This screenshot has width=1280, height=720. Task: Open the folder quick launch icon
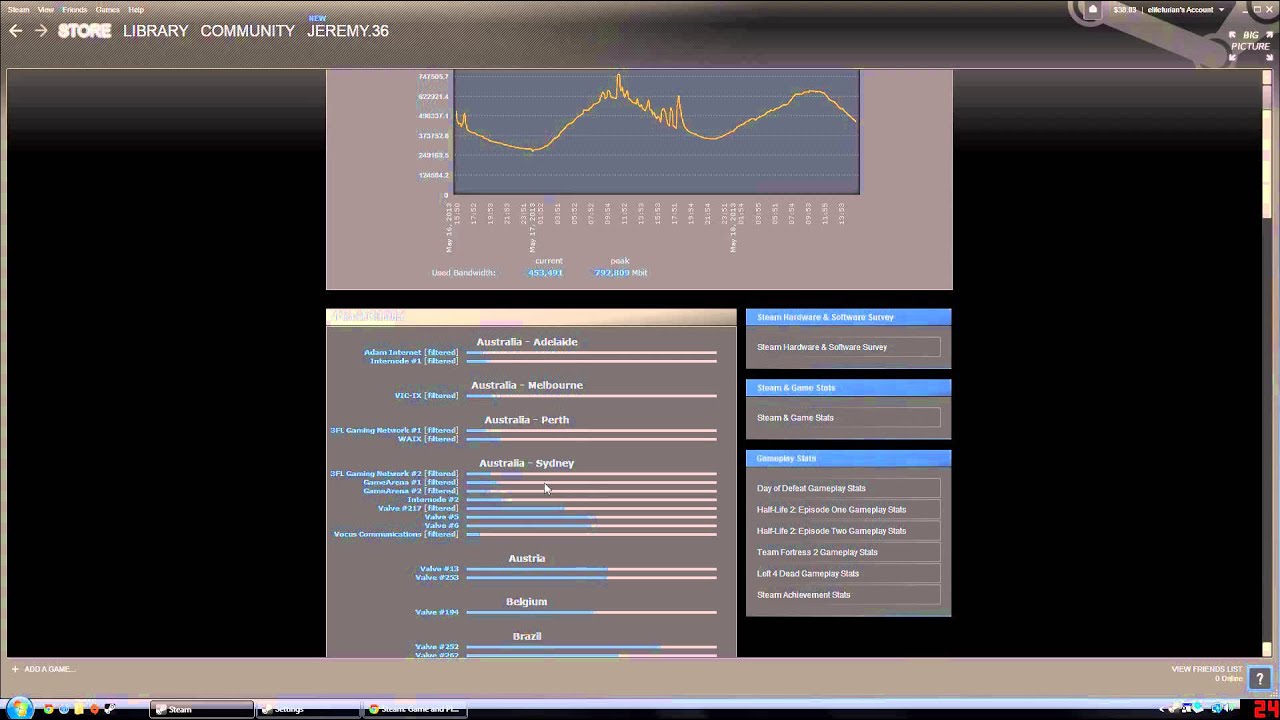[79, 709]
